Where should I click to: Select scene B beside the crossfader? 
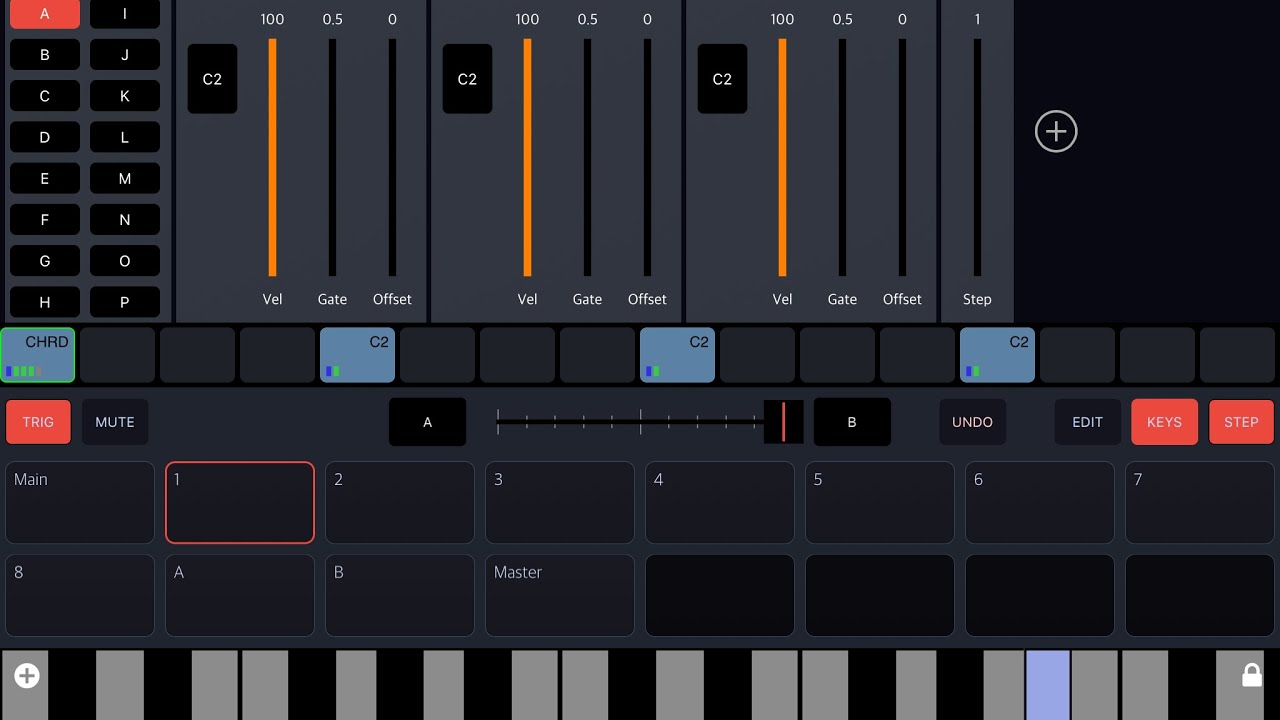click(x=852, y=422)
